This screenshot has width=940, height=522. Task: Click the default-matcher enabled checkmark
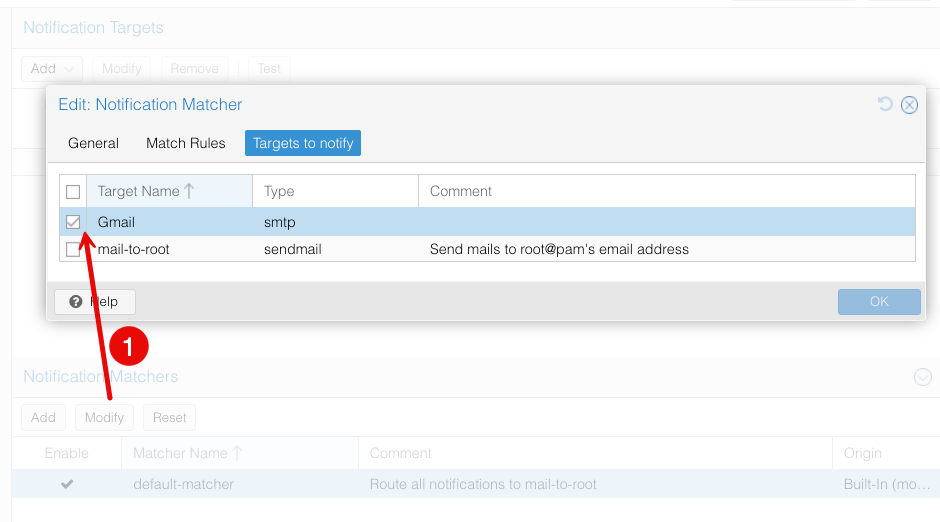67,484
